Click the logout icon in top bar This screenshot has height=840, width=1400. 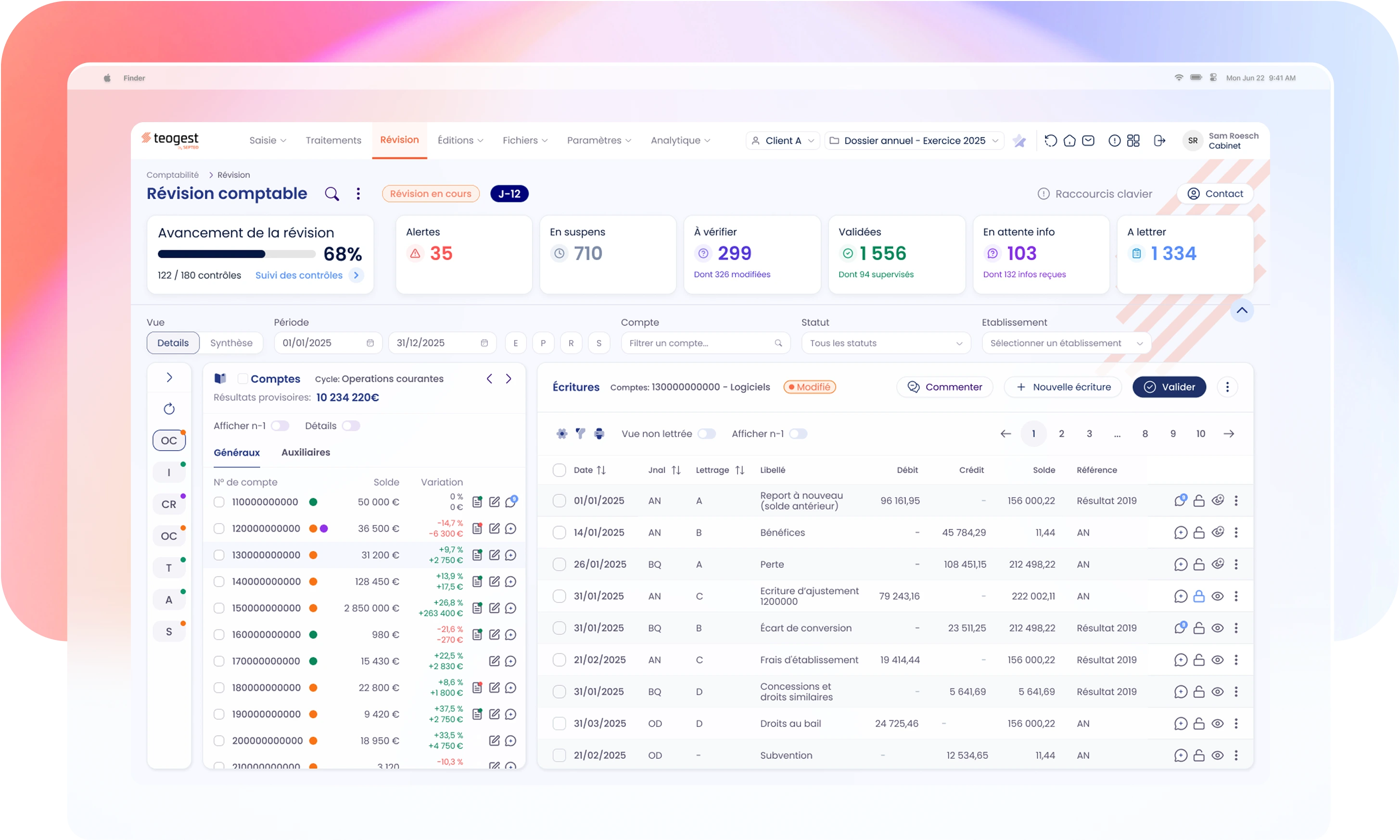[1159, 140]
